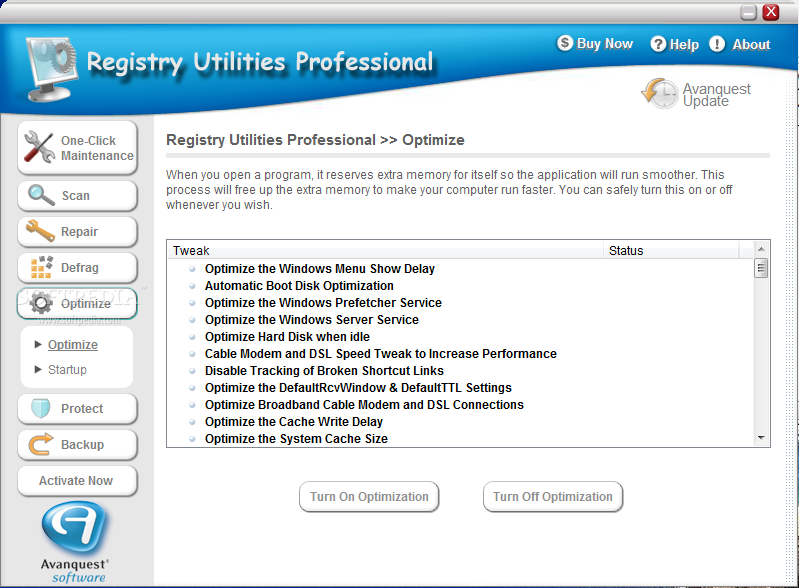Click the About exclamation icon

point(717,44)
